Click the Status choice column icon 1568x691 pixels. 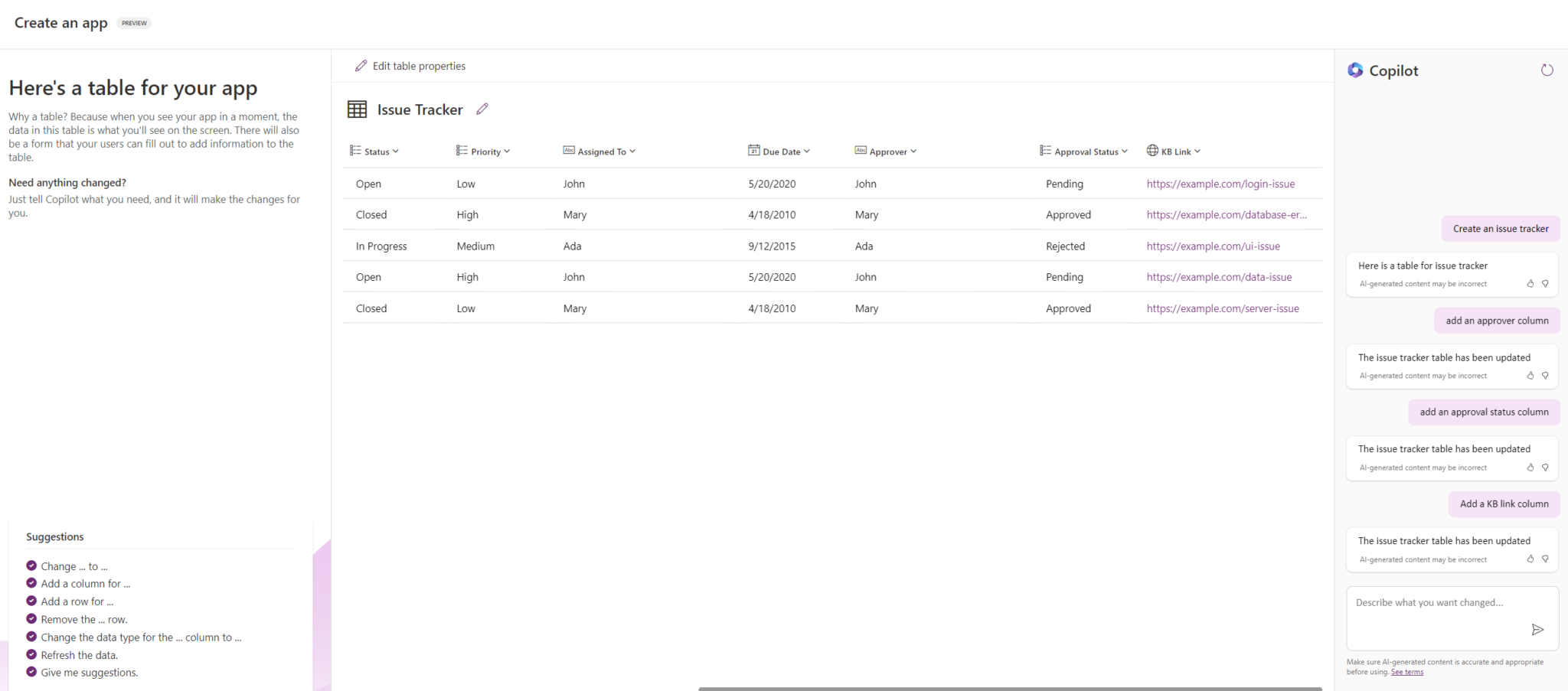tap(355, 151)
